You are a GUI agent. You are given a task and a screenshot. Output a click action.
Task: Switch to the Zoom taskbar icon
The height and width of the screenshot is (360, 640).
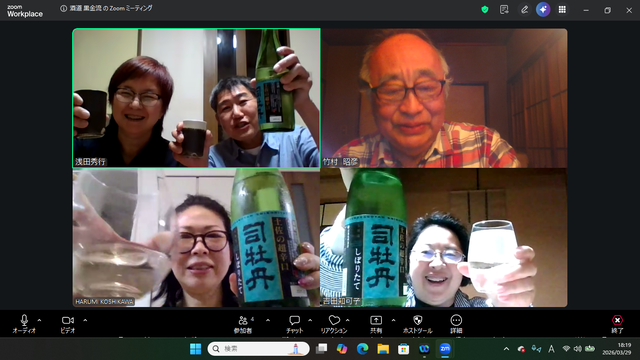tap(445, 349)
